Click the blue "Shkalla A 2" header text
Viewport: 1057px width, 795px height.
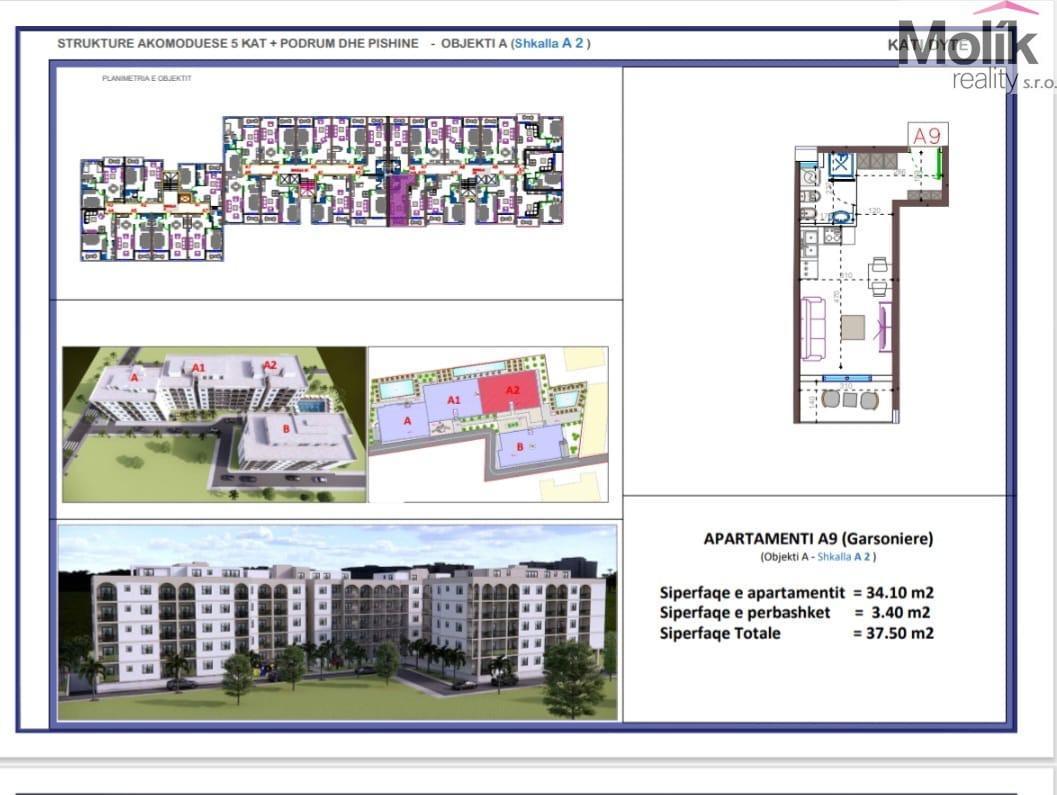552,44
